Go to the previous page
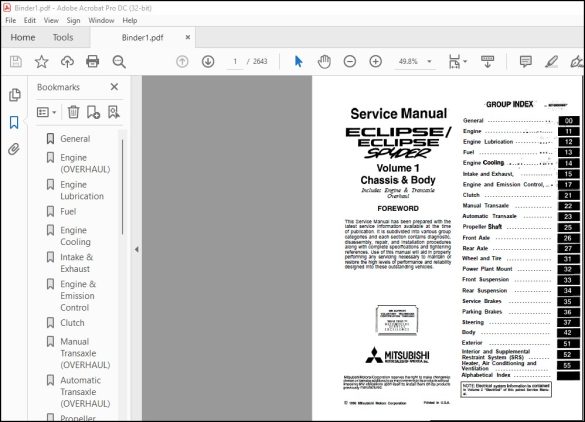 182,62
